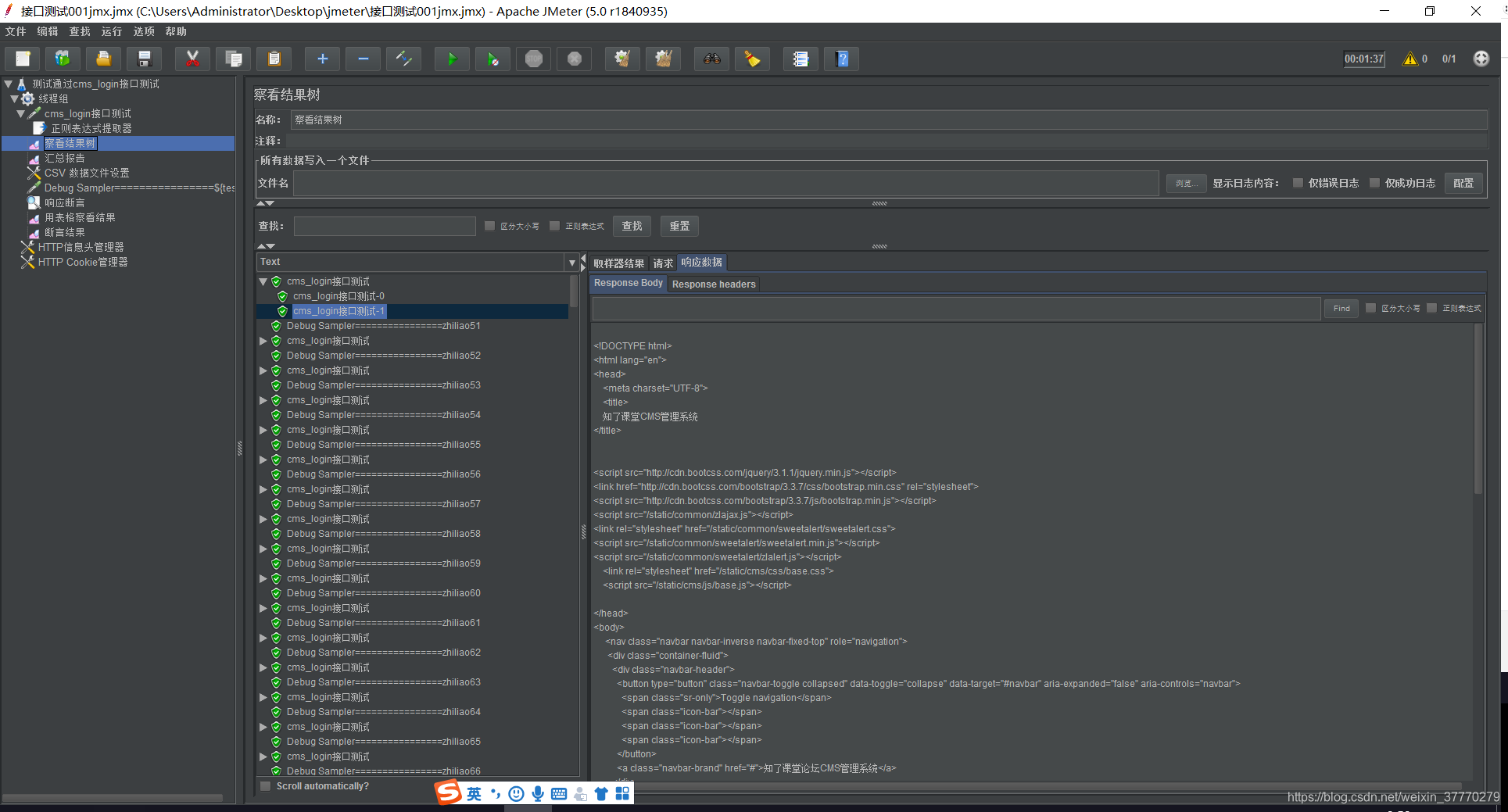
Task: Open the 编辑 menu
Action: coord(48,31)
